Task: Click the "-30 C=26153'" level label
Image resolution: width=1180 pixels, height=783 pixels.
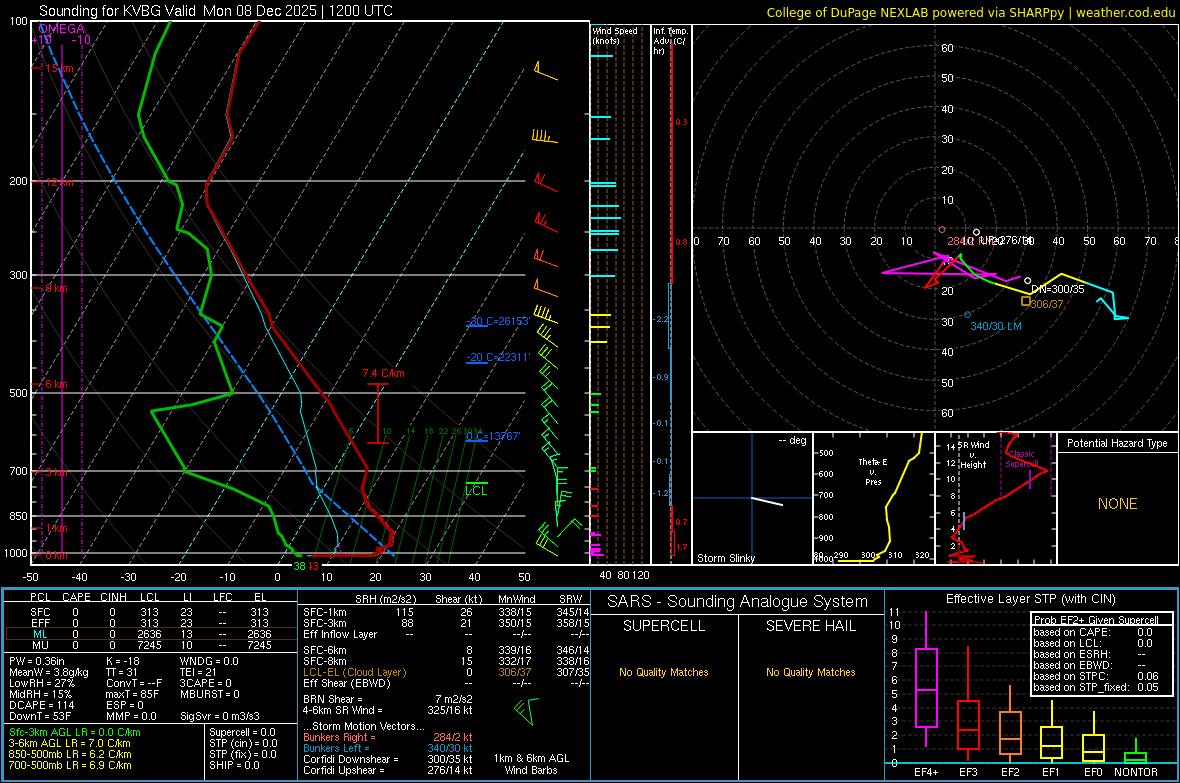Action: (498, 321)
